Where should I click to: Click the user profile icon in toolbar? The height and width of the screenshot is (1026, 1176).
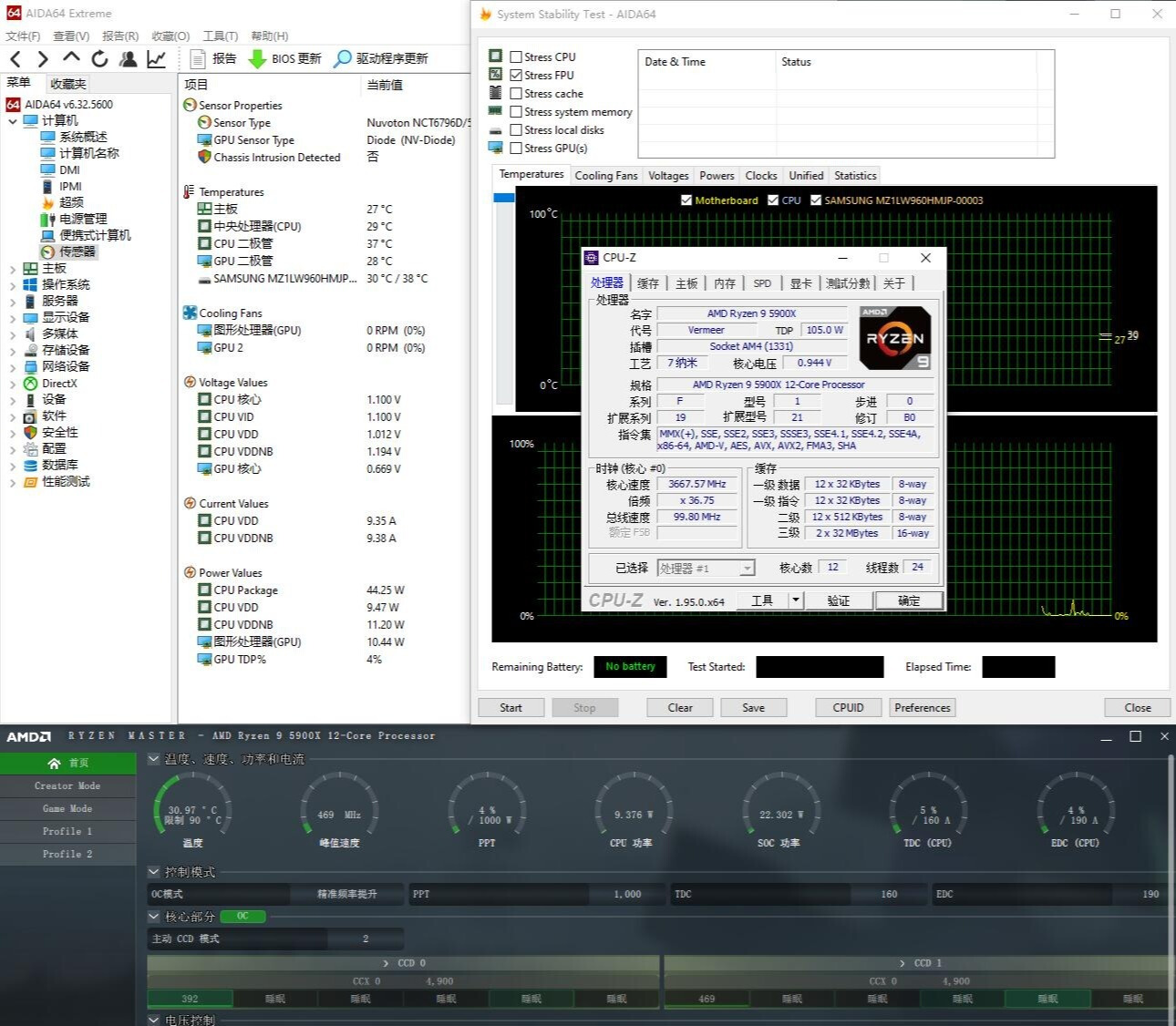(129, 59)
